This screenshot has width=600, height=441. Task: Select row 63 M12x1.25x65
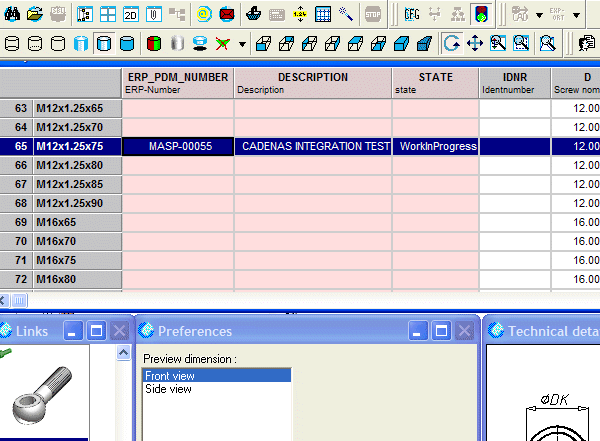point(61,108)
